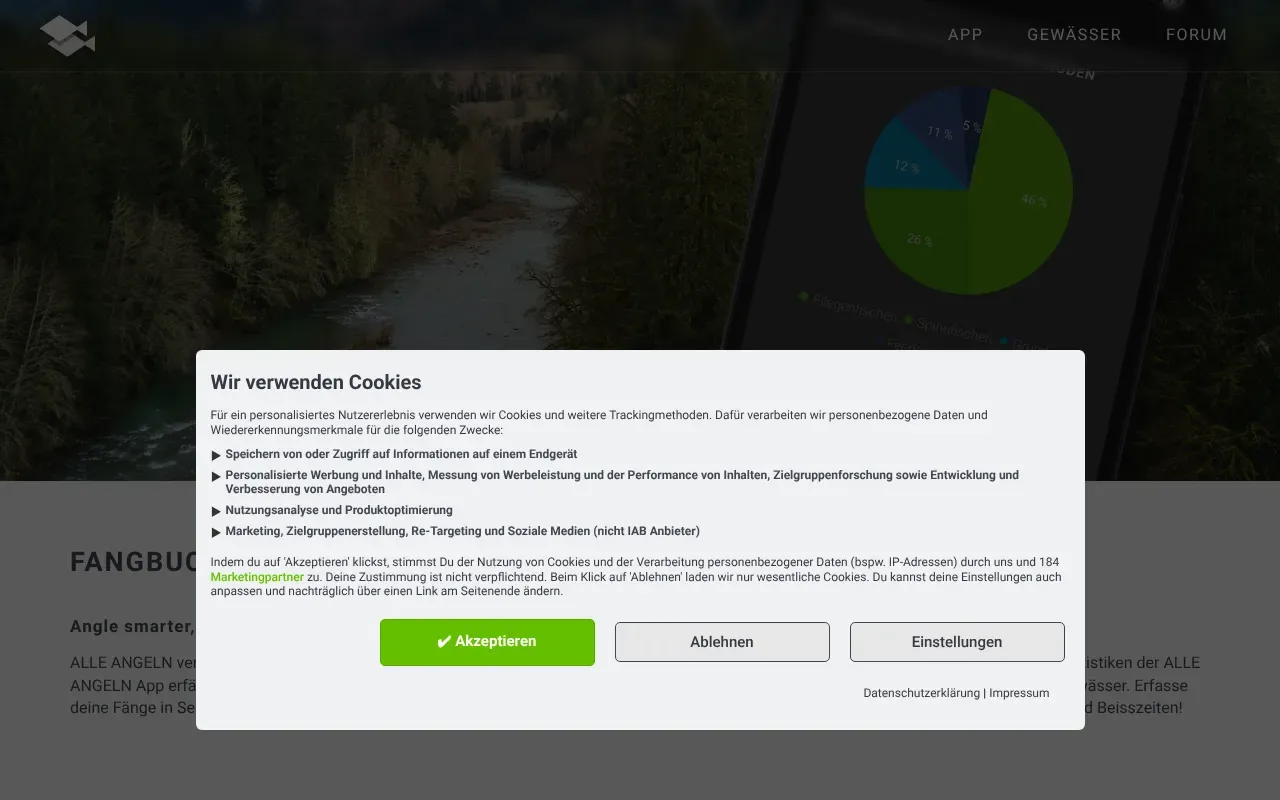This screenshot has height=800, width=1280.
Task: Open the Impressum link
Action: point(1019,693)
